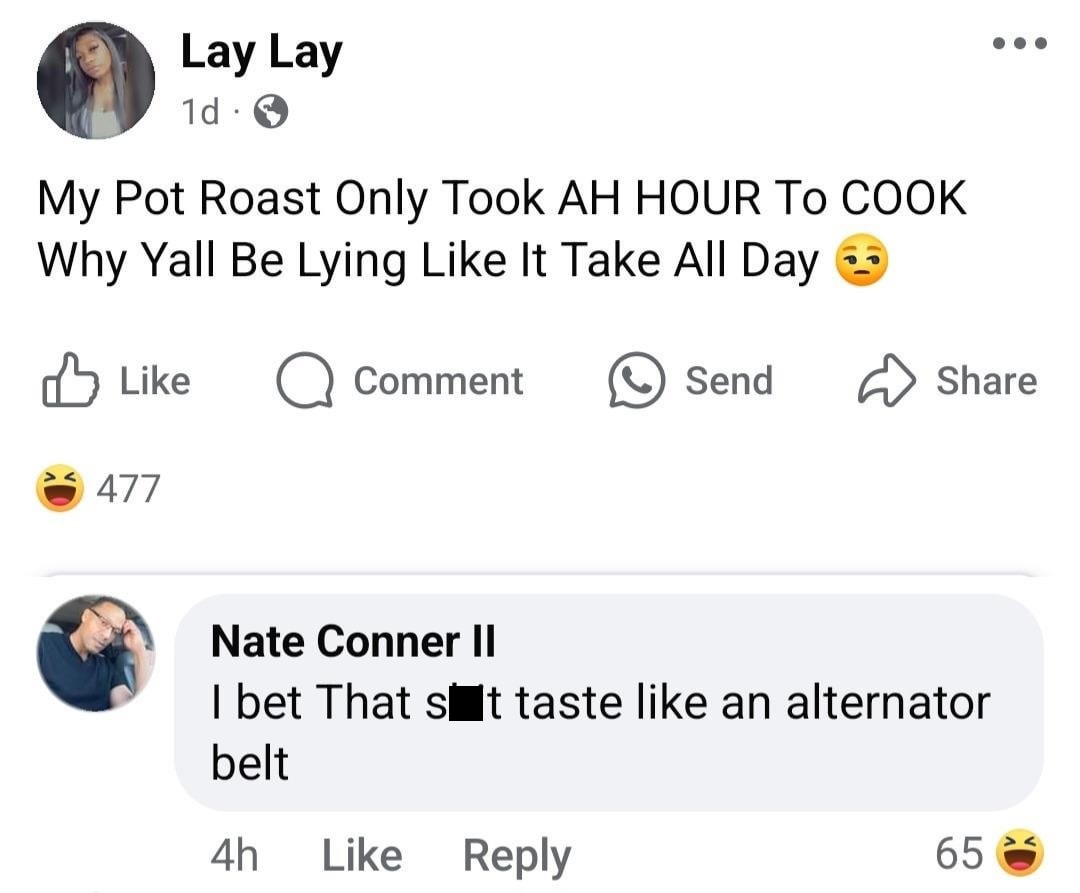1080x893 pixels.
Task: View the 65 reactions on the comment
Action: pos(959,854)
